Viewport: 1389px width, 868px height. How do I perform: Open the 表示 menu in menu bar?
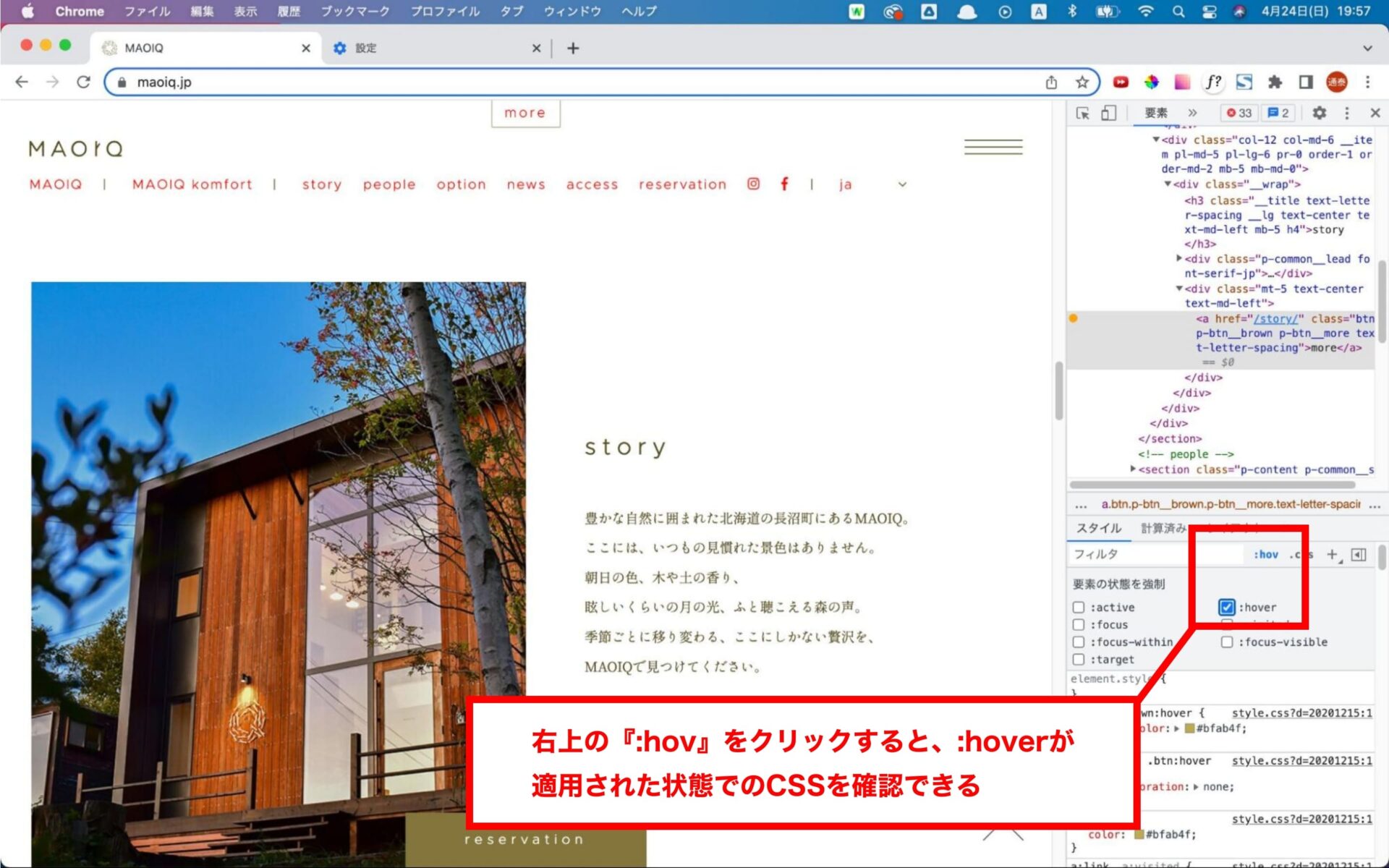click(245, 12)
